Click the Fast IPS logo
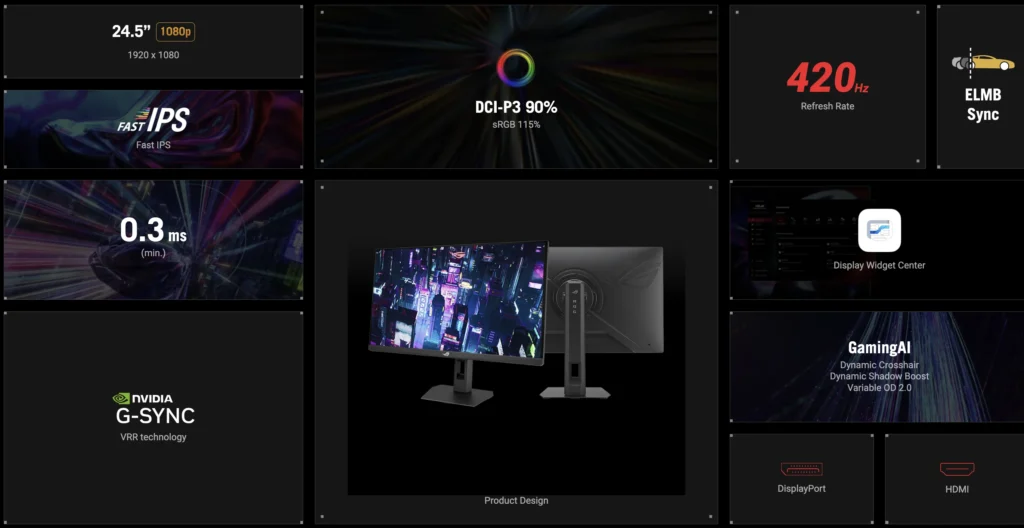 pos(153,120)
